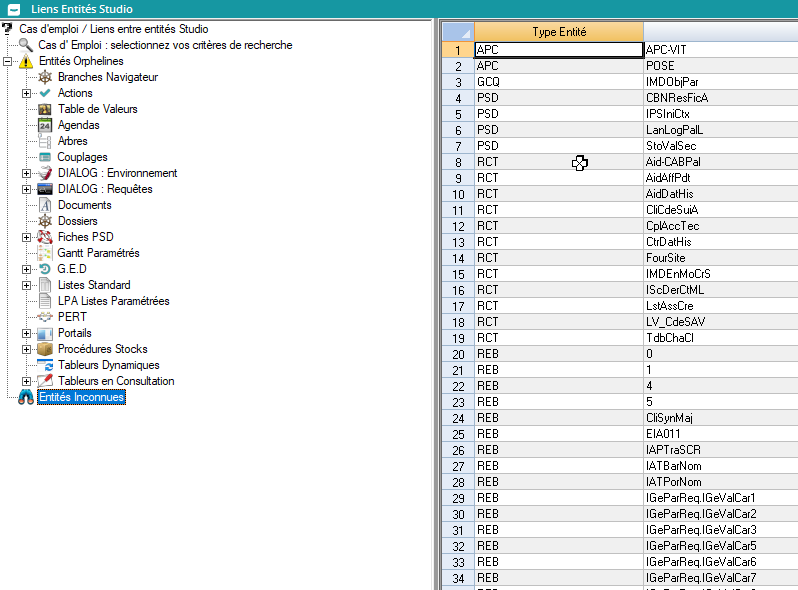Image resolution: width=798 pixels, height=590 pixels.
Task: Click the Procédures Stocks box icon
Action: click(x=44, y=349)
